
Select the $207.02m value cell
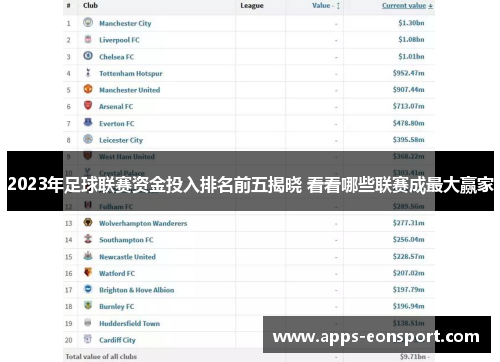408,273
